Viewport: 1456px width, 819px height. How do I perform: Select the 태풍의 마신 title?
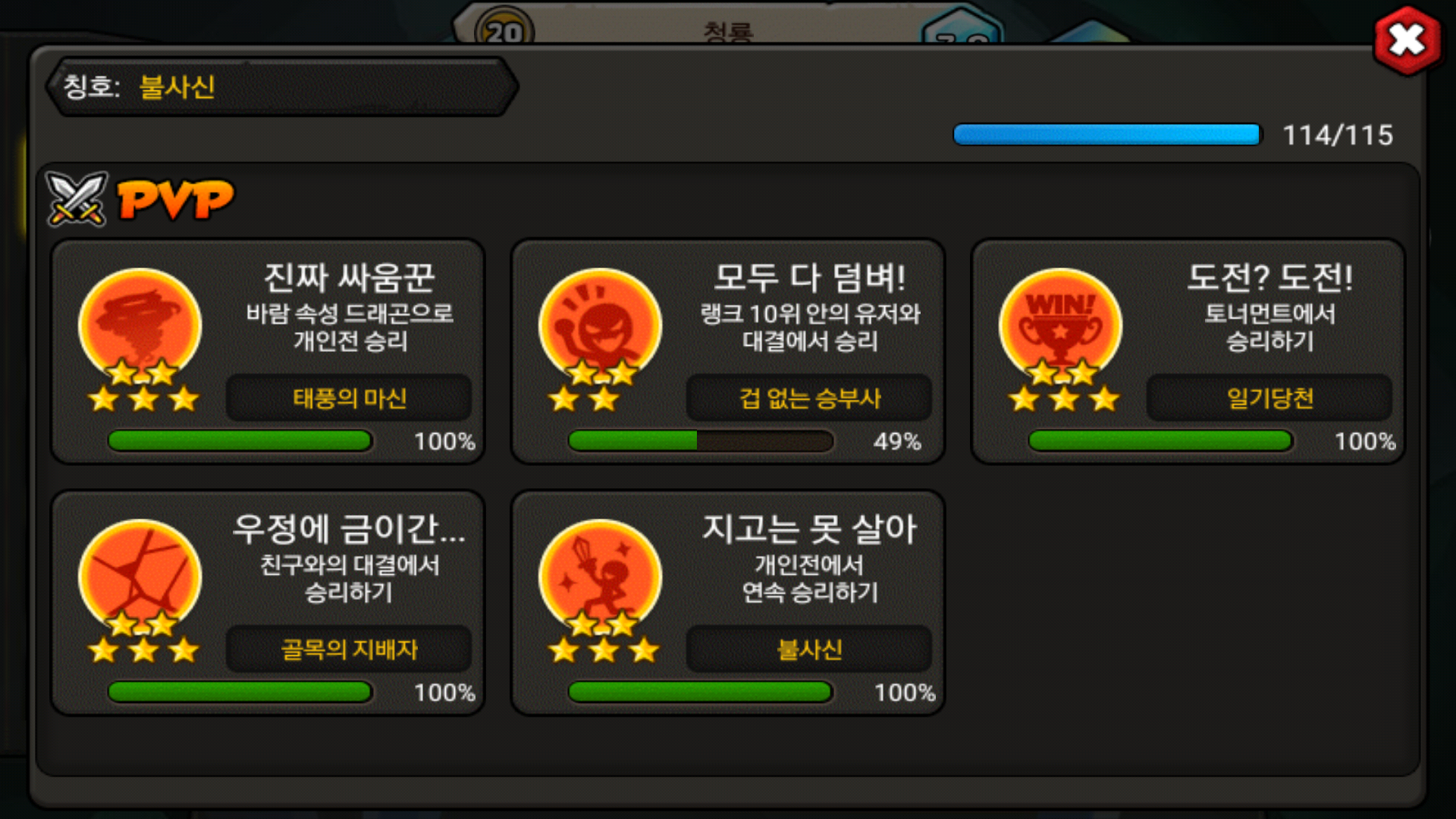coord(350,397)
